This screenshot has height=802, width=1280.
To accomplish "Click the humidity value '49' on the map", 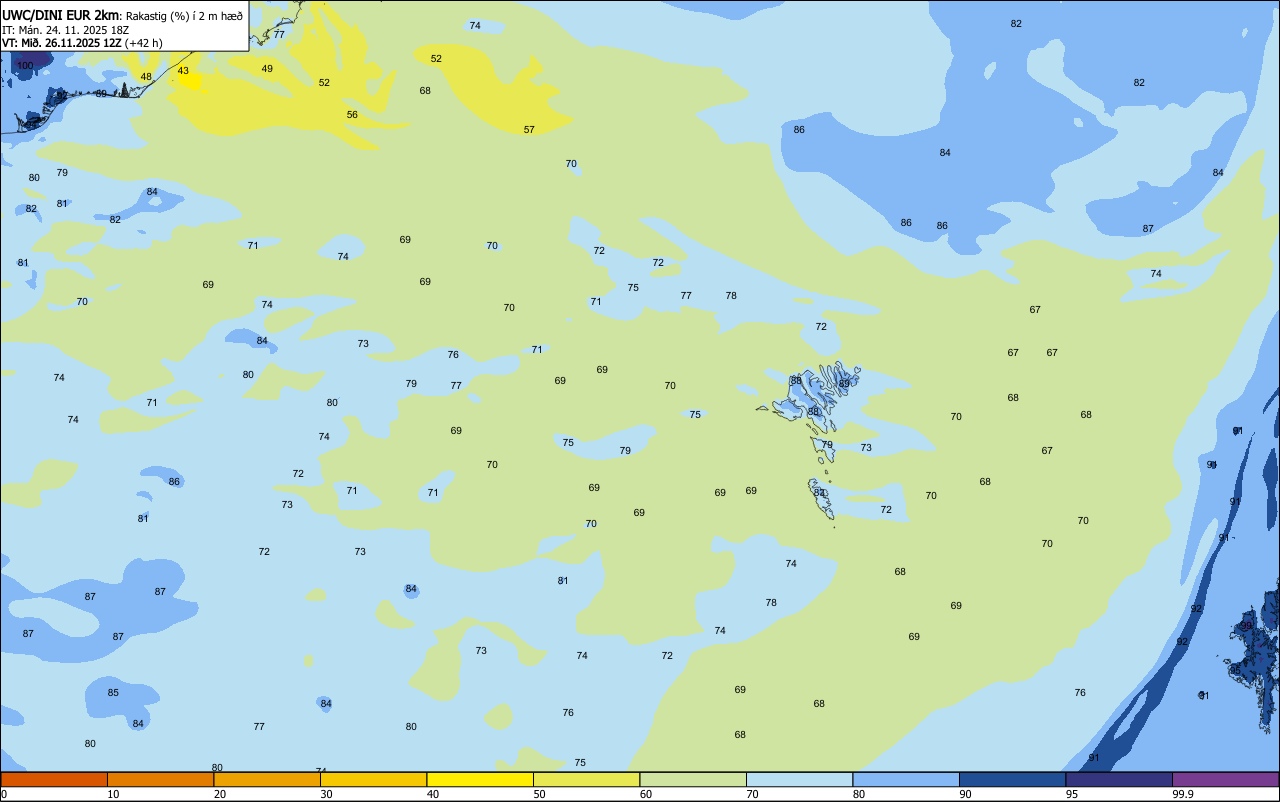I will (x=267, y=69).
